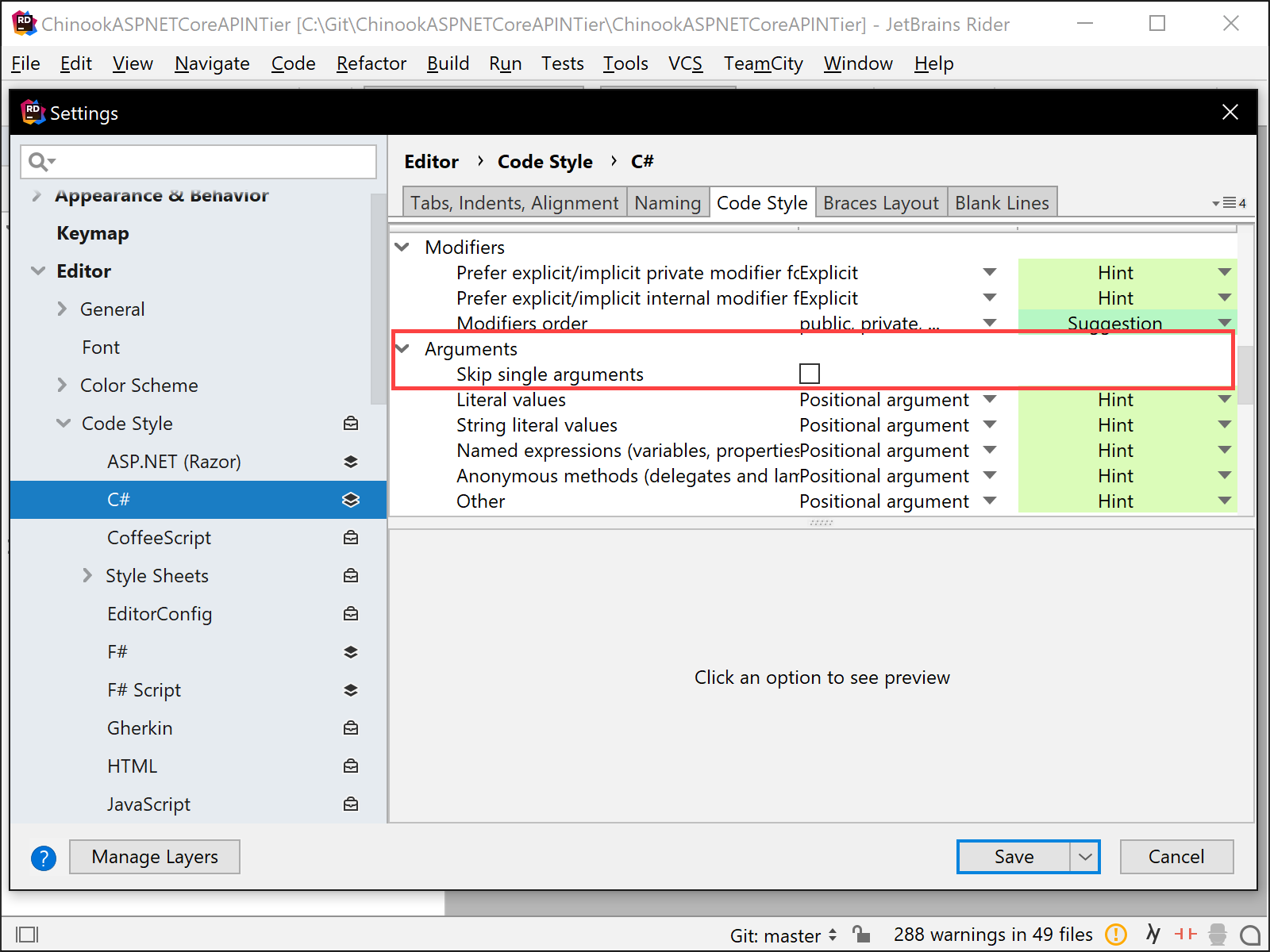1270x952 pixels.
Task: Expand the Color Scheme node
Action: [62, 386]
